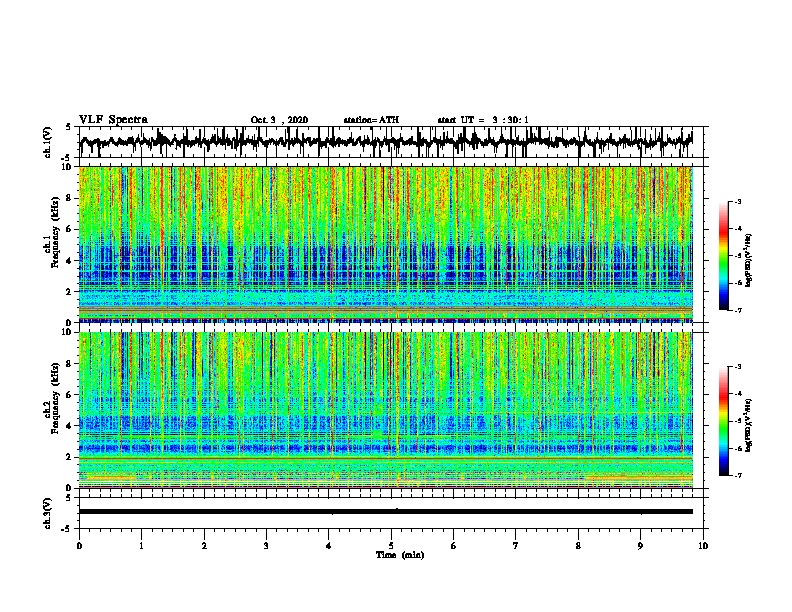Screen dimensions: 792x612
Task: Click the lower color scale bar for ch.2
Action: [x=723, y=421]
